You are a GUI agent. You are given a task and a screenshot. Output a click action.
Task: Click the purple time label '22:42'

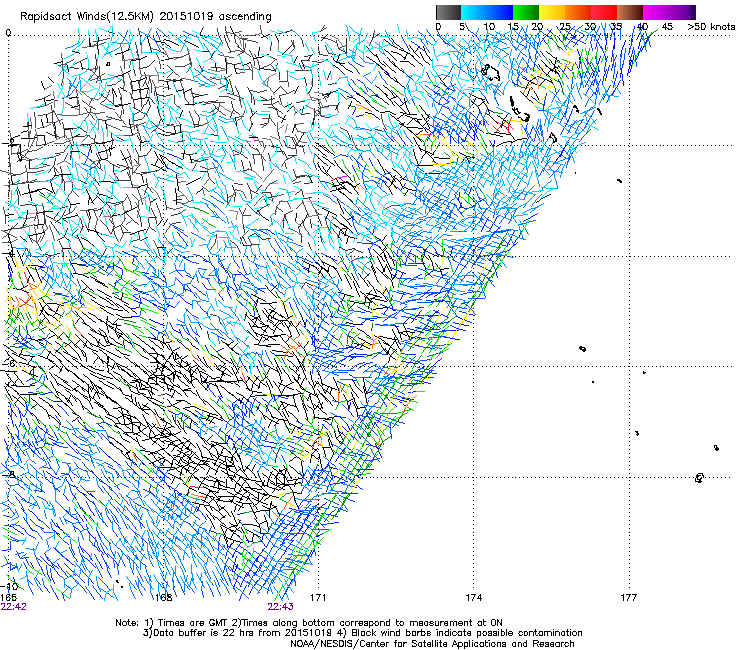14,607
